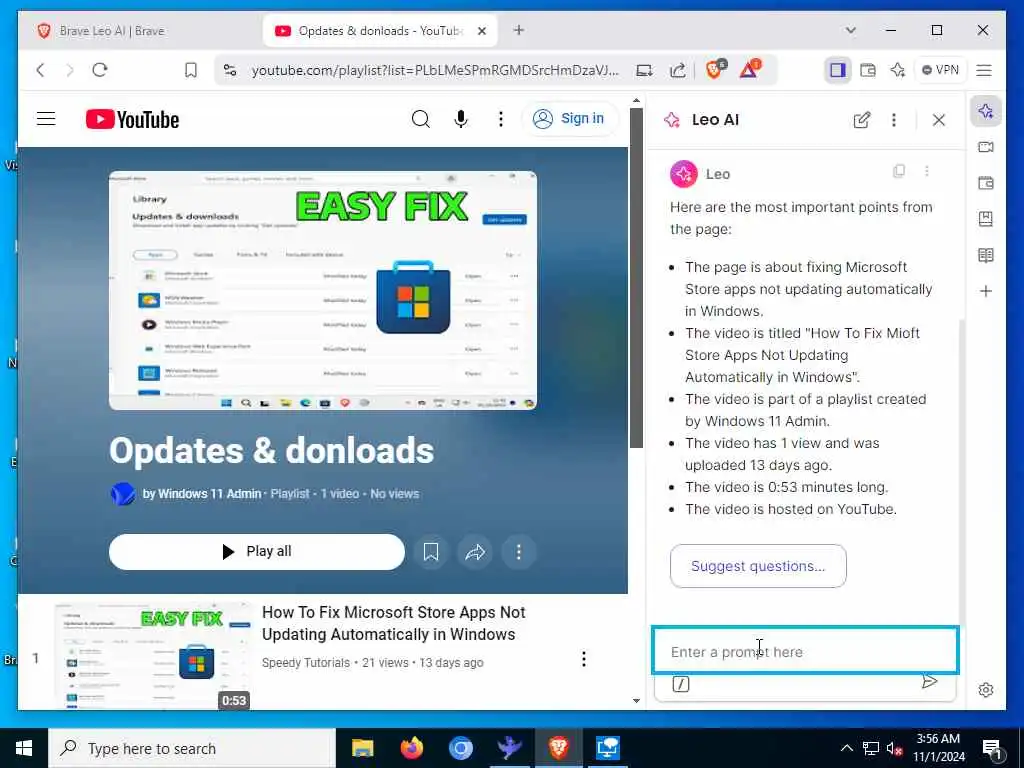Open Windows 11 Admin channel link
Image resolution: width=1024 pixels, height=768 pixels.
[202, 494]
